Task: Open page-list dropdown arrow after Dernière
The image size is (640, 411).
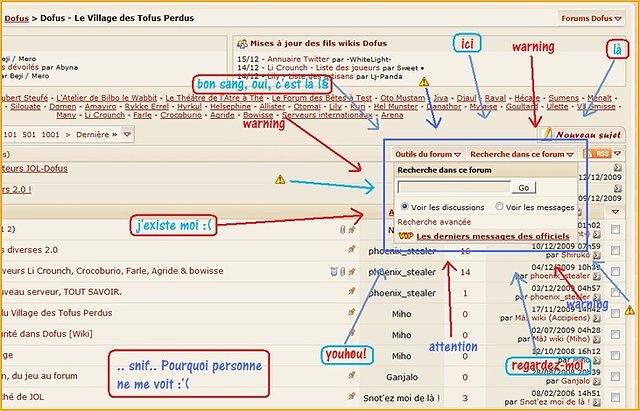Action: coord(127,133)
